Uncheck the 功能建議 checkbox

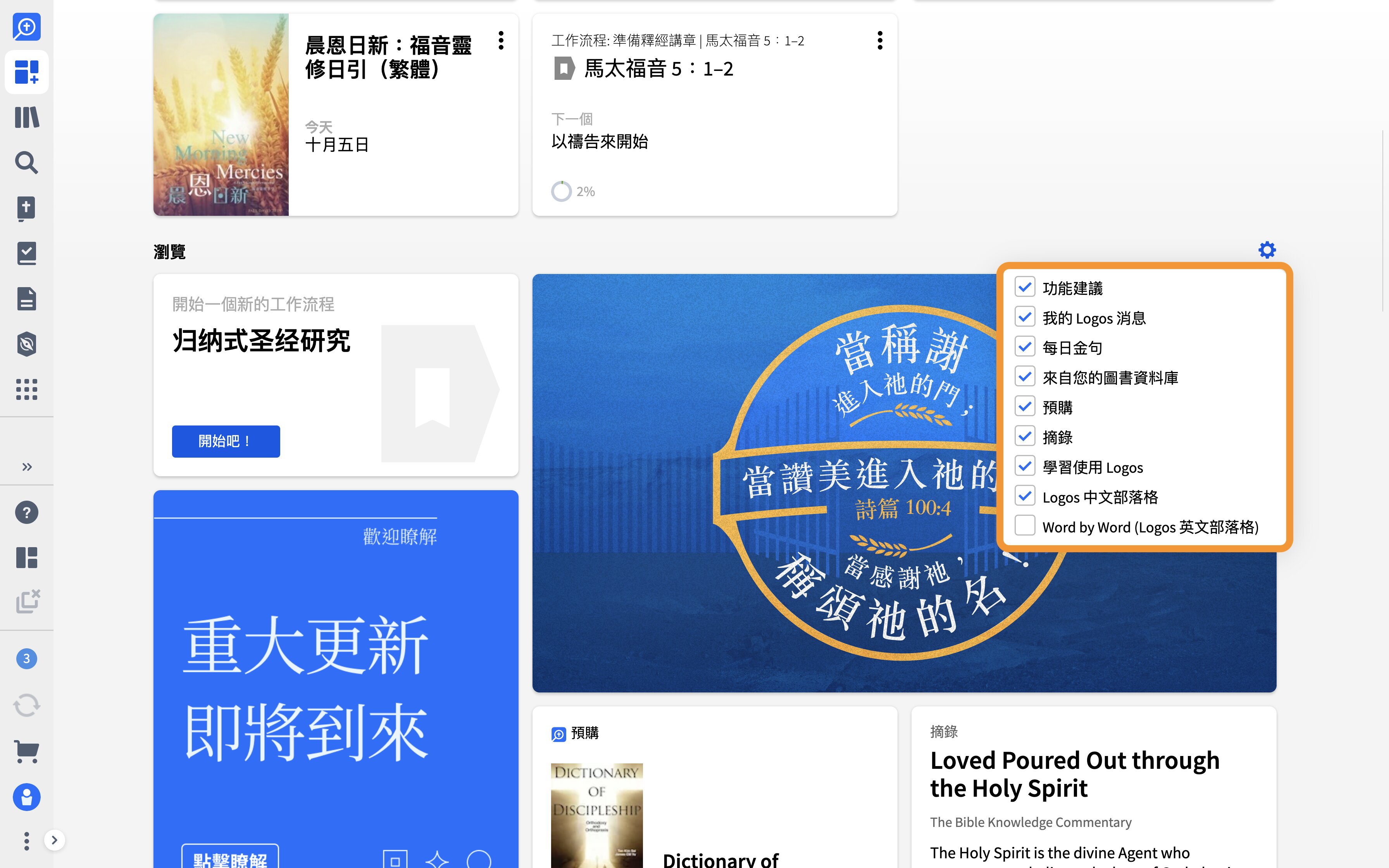click(x=1025, y=287)
